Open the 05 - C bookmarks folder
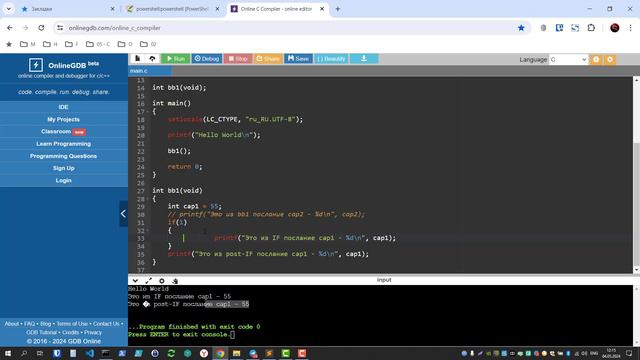This screenshot has height=360, width=640. tap(98, 44)
